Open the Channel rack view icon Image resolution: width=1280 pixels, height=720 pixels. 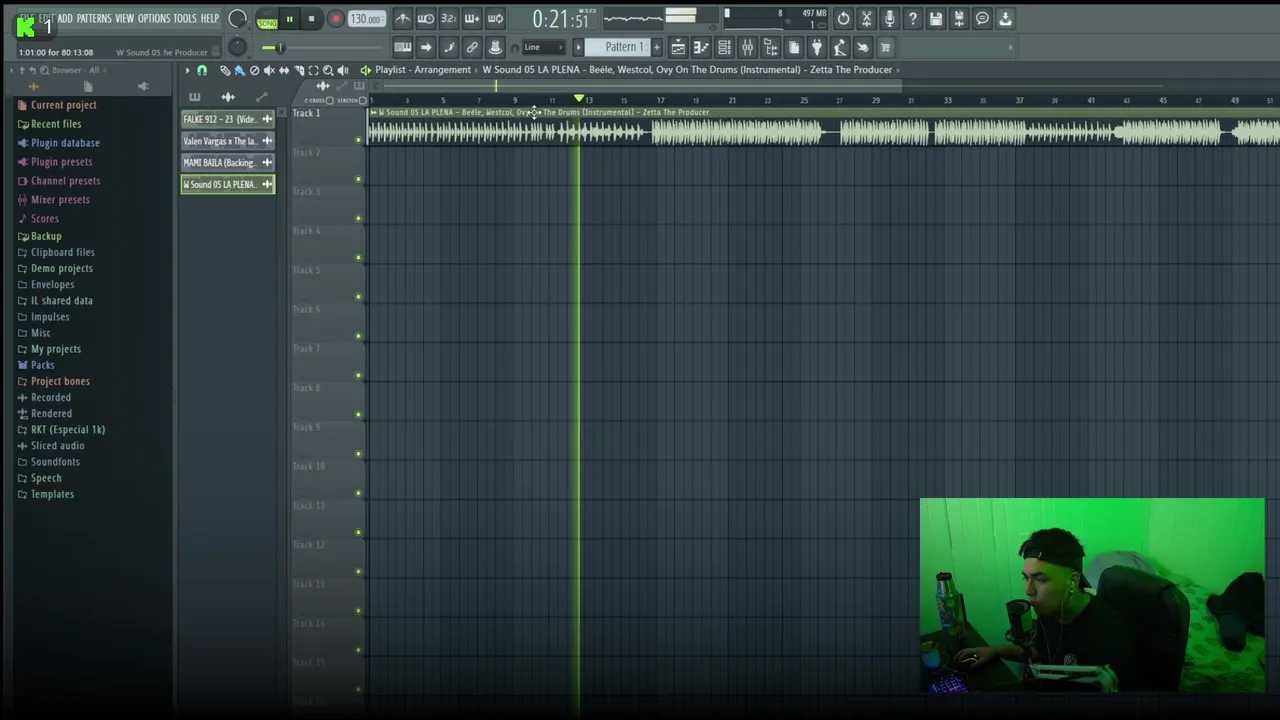(724, 47)
